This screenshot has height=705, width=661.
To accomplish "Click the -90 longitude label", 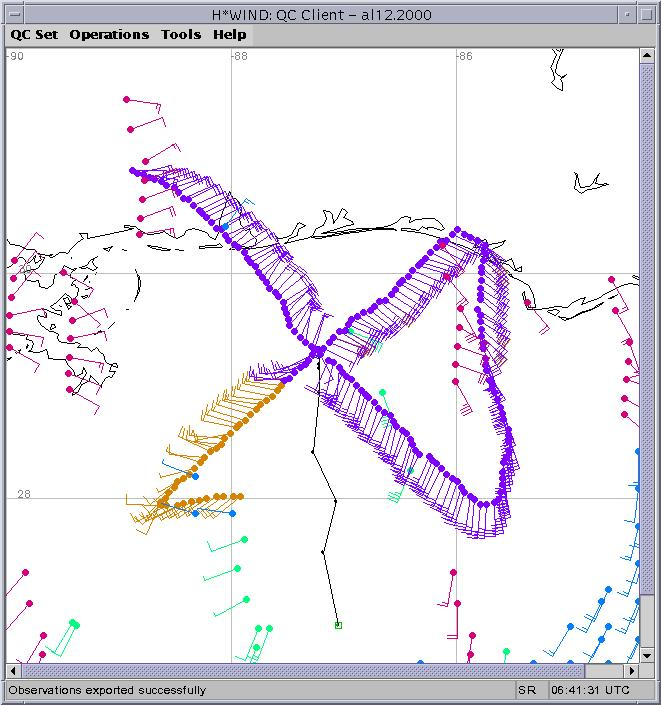I will (x=15, y=56).
